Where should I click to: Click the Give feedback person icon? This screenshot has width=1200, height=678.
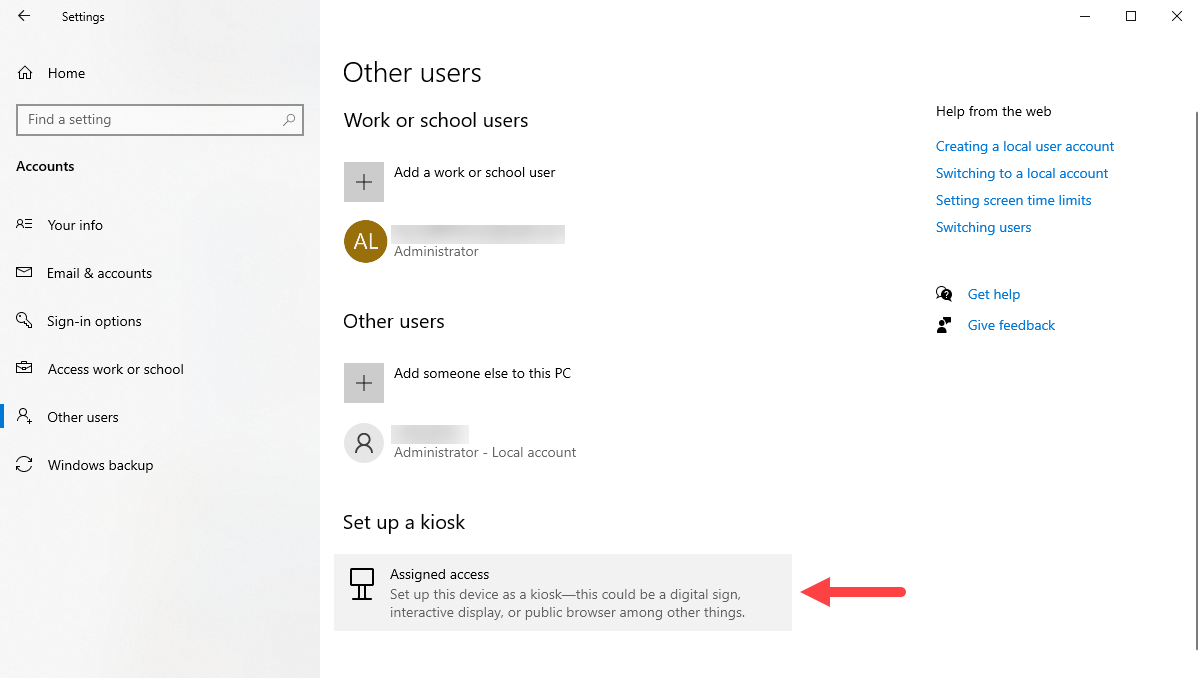(944, 325)
